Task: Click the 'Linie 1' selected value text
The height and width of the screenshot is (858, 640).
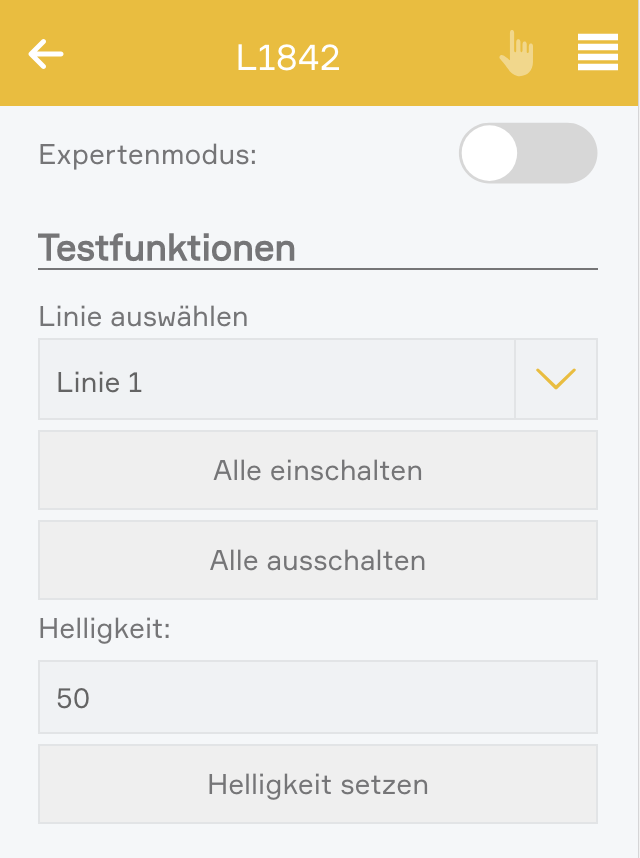Action: [x=100, y=382]
